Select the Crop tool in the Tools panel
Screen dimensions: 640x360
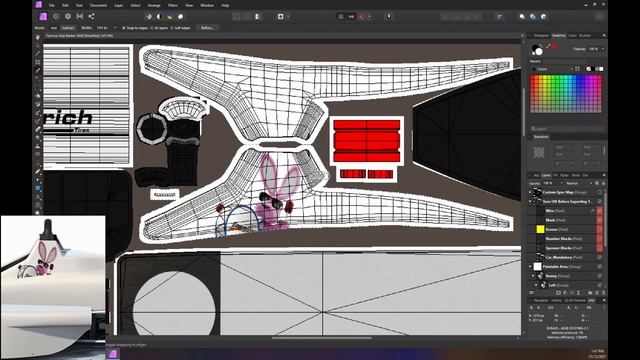(38, 62)
